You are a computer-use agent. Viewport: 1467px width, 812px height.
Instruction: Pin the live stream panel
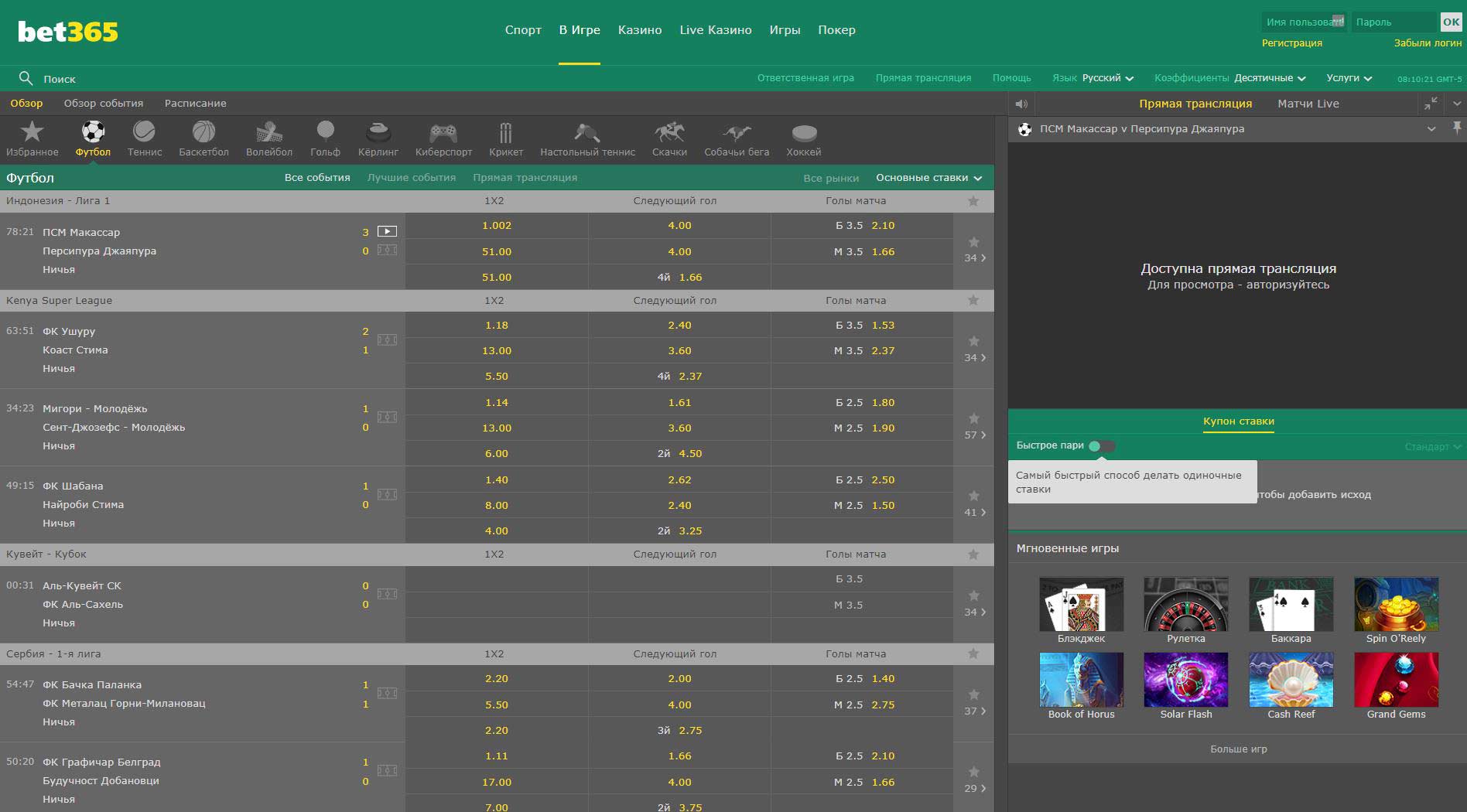pos(1457,128)
